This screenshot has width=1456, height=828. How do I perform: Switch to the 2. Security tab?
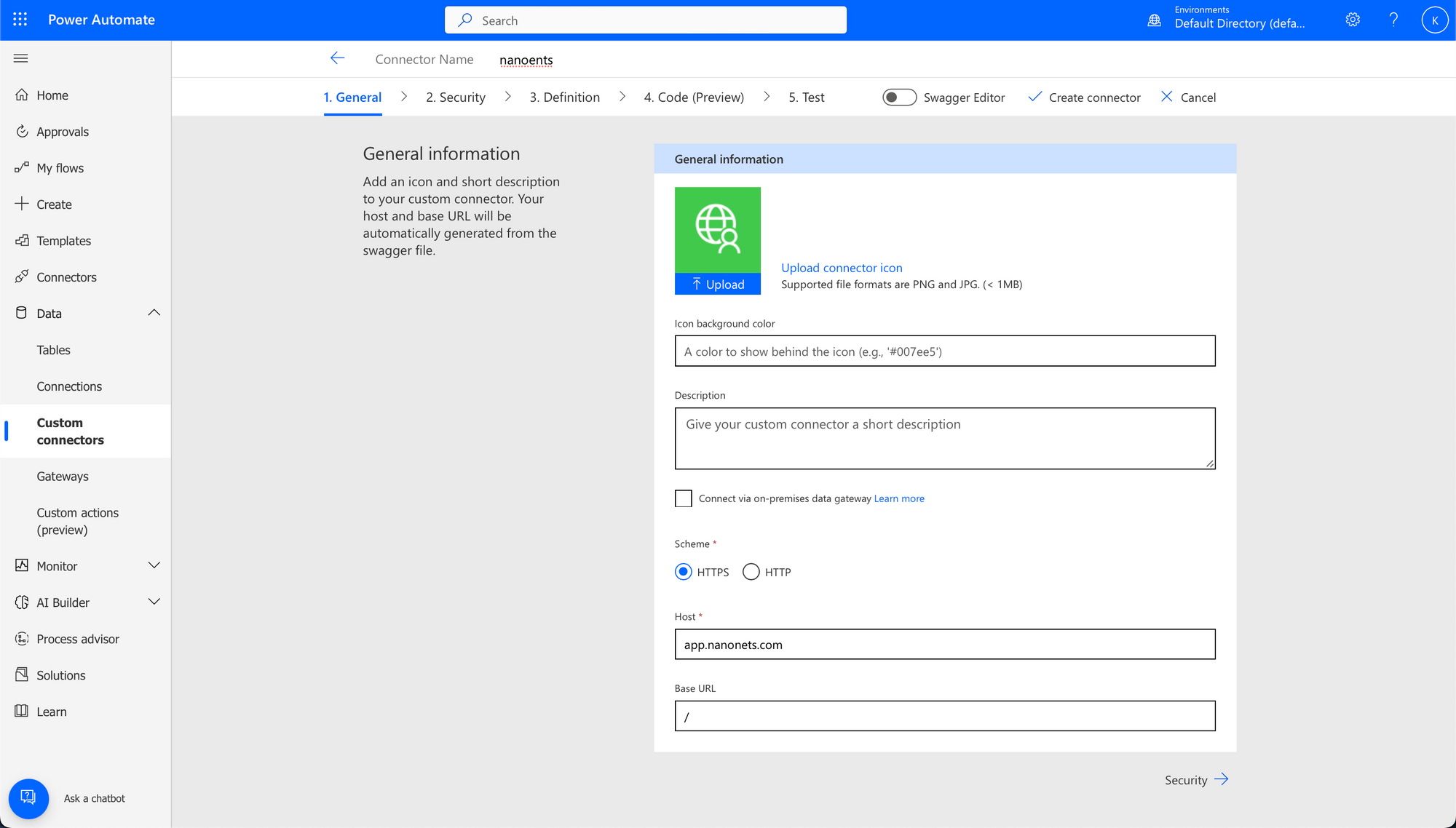coord(455,97)
